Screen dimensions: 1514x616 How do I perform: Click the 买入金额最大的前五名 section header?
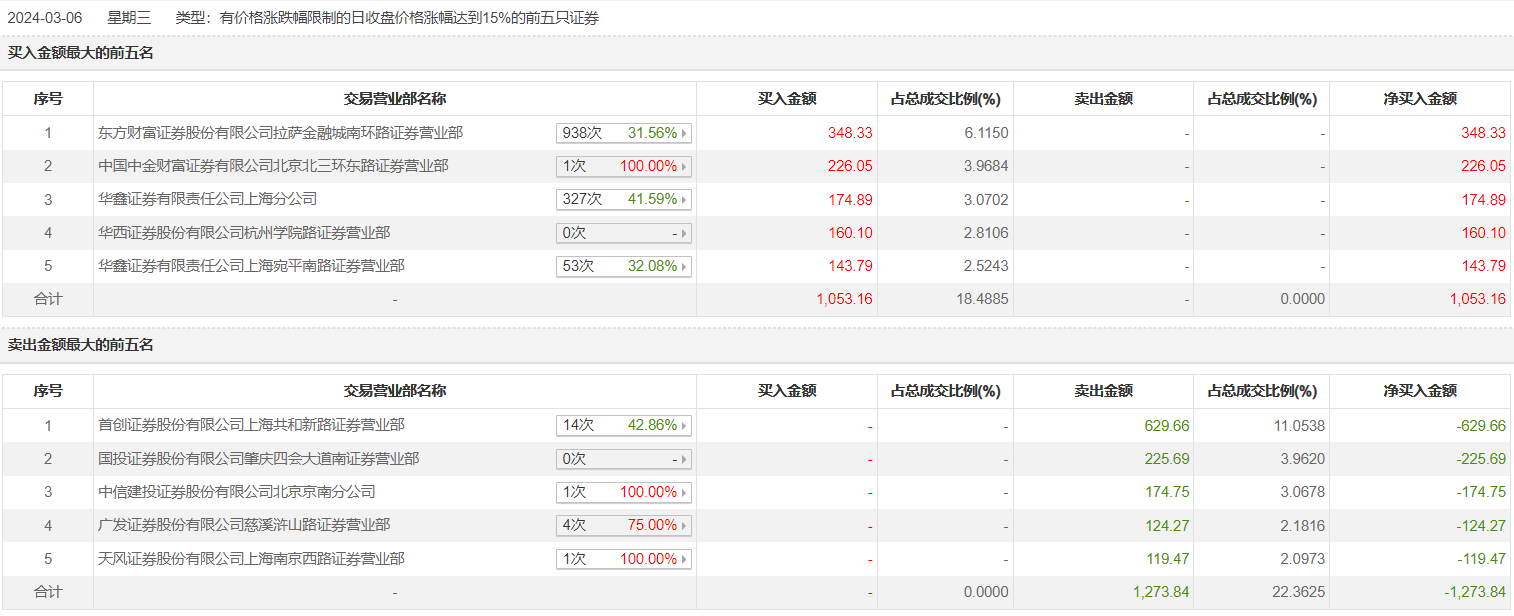(x=81, y=53)
